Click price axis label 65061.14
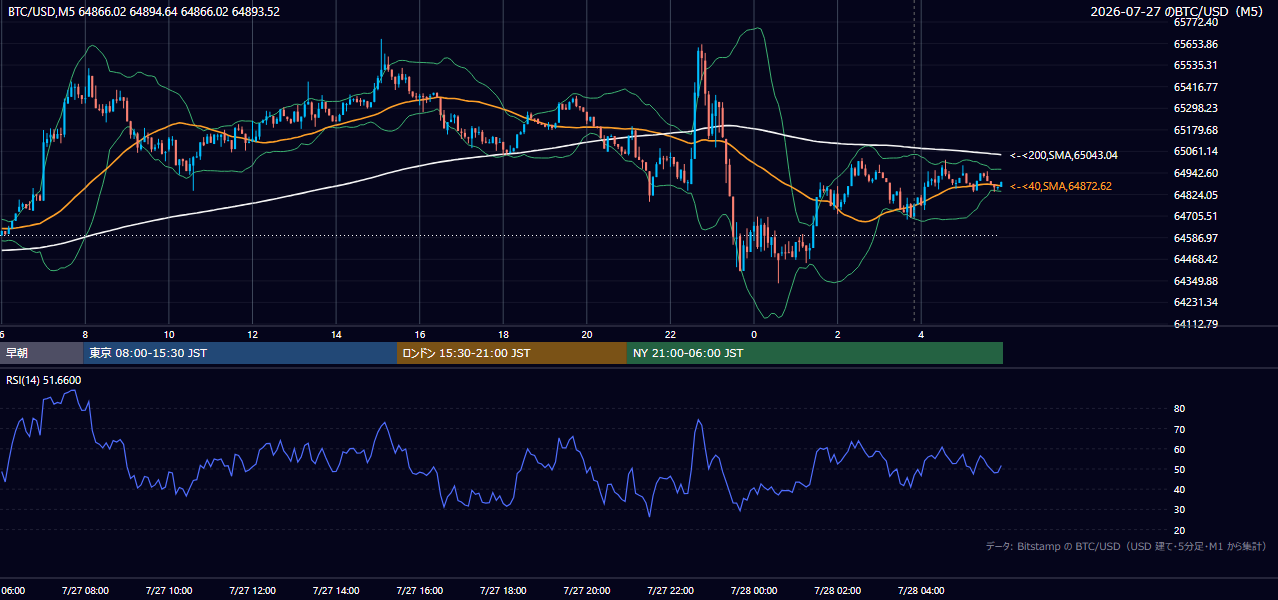The image size is (1278, 600). 1196,151
